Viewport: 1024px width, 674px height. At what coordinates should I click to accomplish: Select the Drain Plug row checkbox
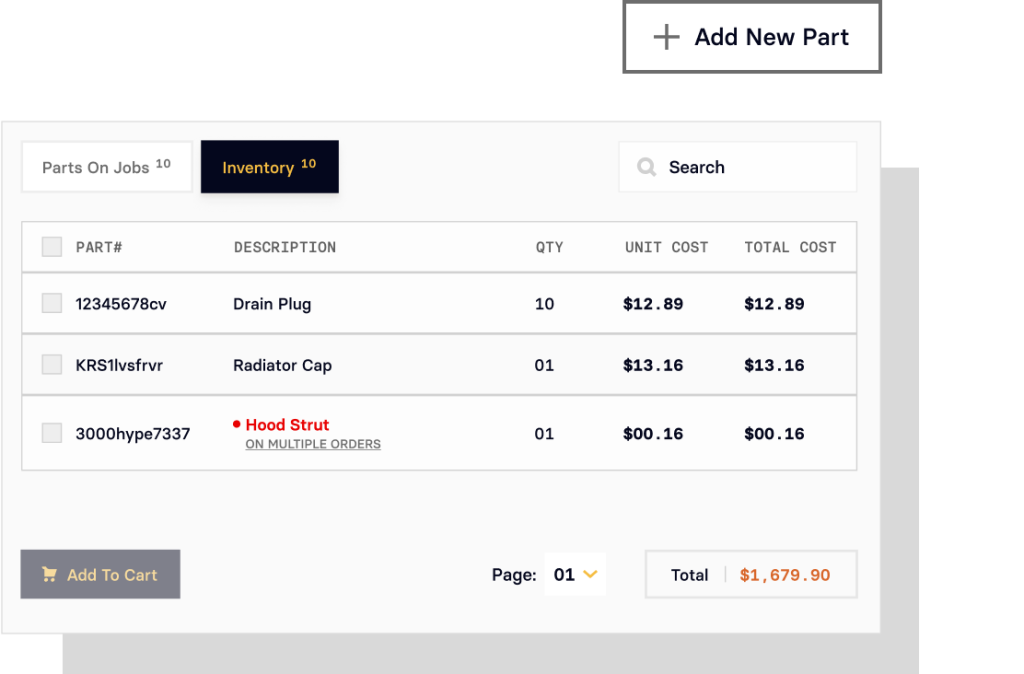(x=51, y=302)
